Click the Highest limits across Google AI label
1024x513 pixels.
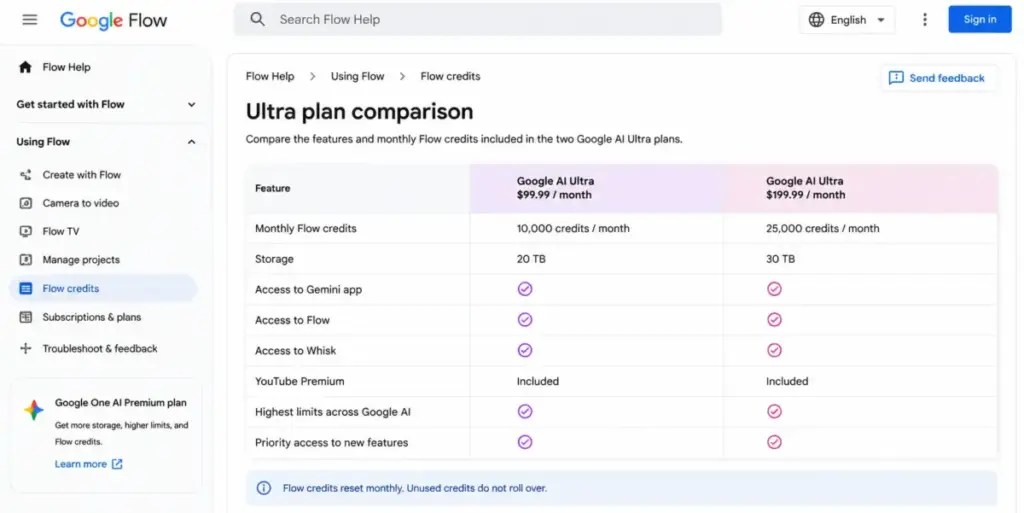333,412
